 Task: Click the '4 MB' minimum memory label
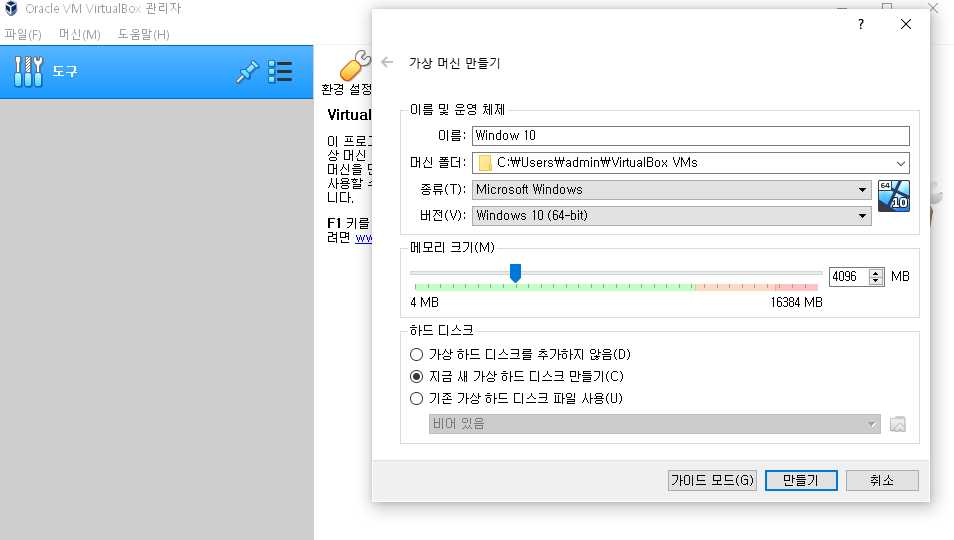pos(425,302)
